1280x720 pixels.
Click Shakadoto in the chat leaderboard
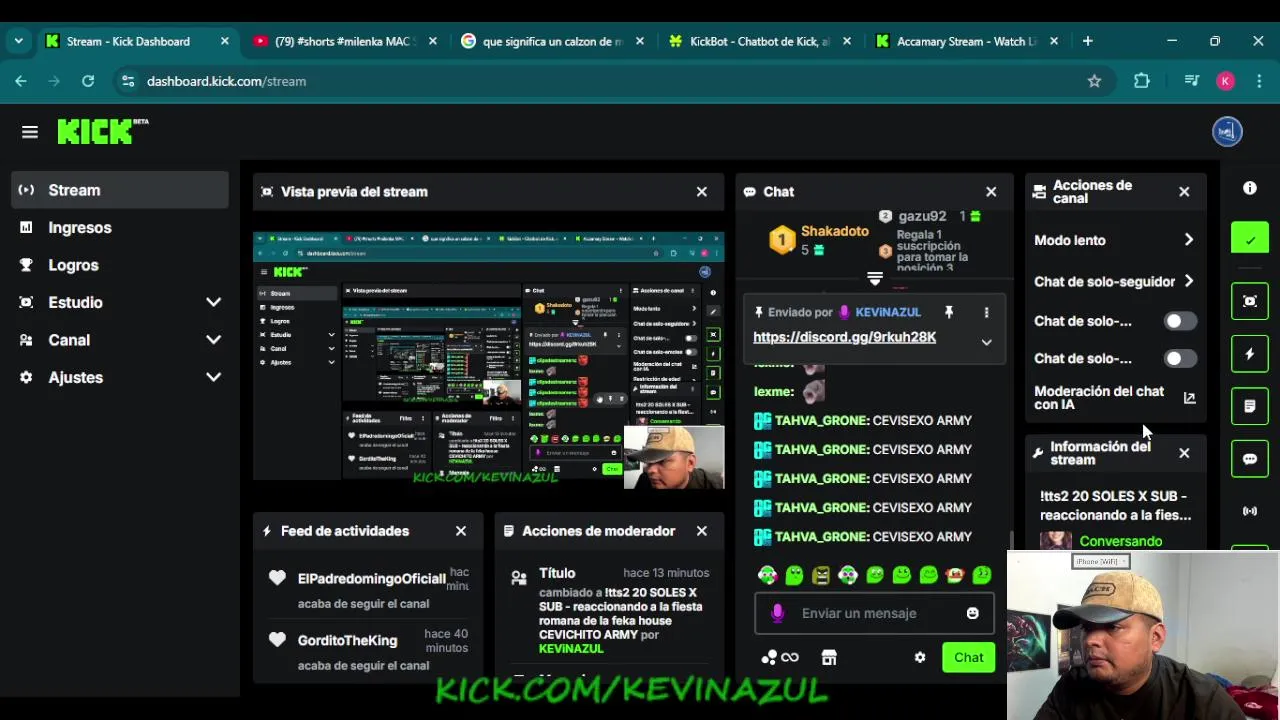point(834,231)
